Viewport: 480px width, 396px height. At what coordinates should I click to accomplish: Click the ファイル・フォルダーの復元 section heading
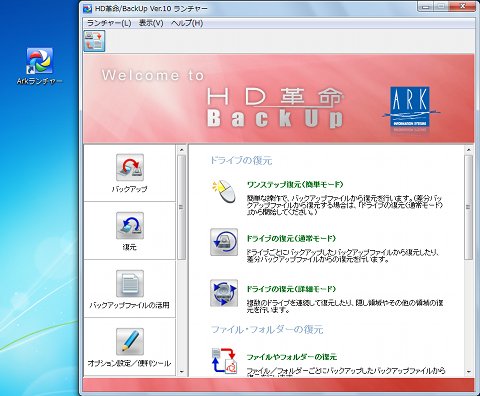[267, 330]
